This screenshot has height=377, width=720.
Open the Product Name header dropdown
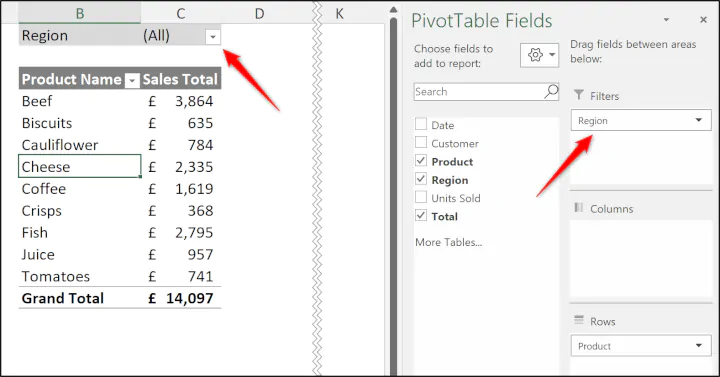(x=132, y=81)
